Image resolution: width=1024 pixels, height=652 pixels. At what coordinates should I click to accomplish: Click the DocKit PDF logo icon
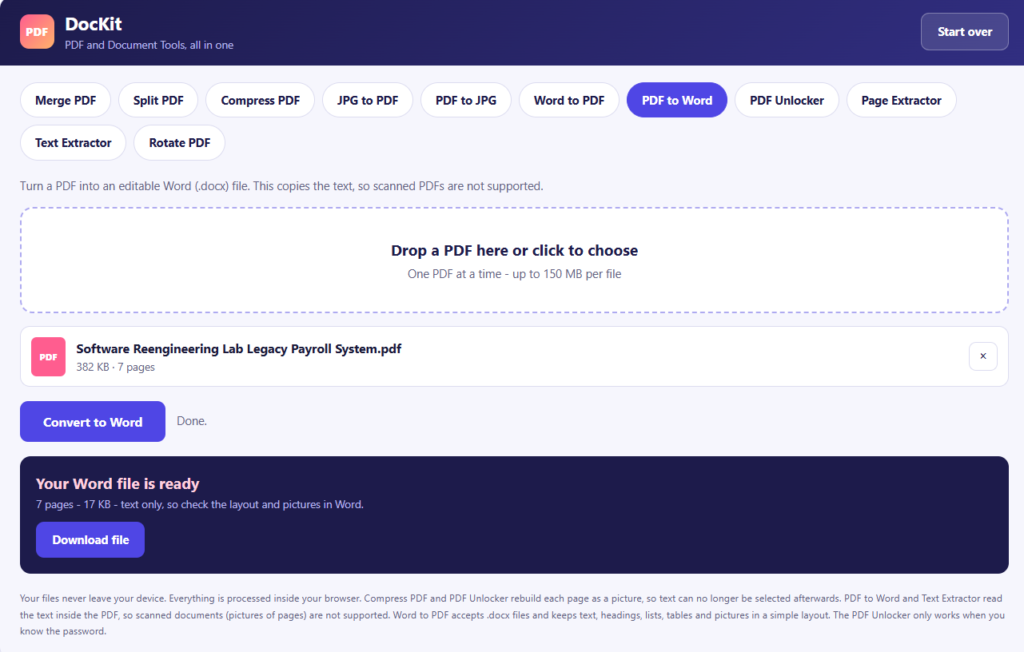37,31
